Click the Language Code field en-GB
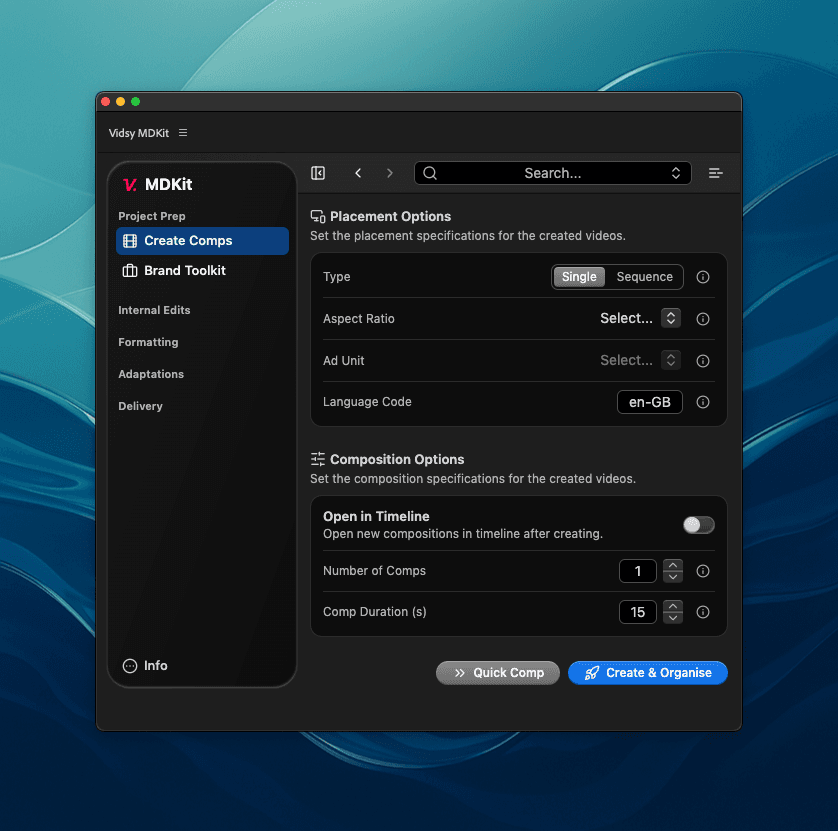The image size is (838, 831). (x=650, y=402)
